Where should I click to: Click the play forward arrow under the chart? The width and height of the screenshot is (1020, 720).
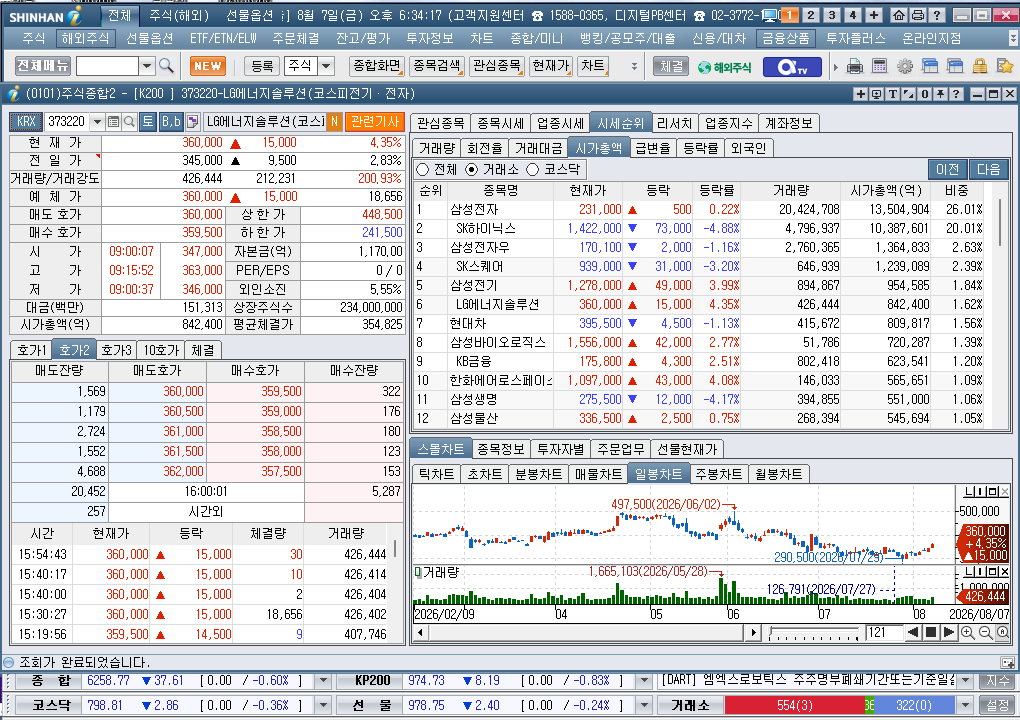click(x=948, y=632)
